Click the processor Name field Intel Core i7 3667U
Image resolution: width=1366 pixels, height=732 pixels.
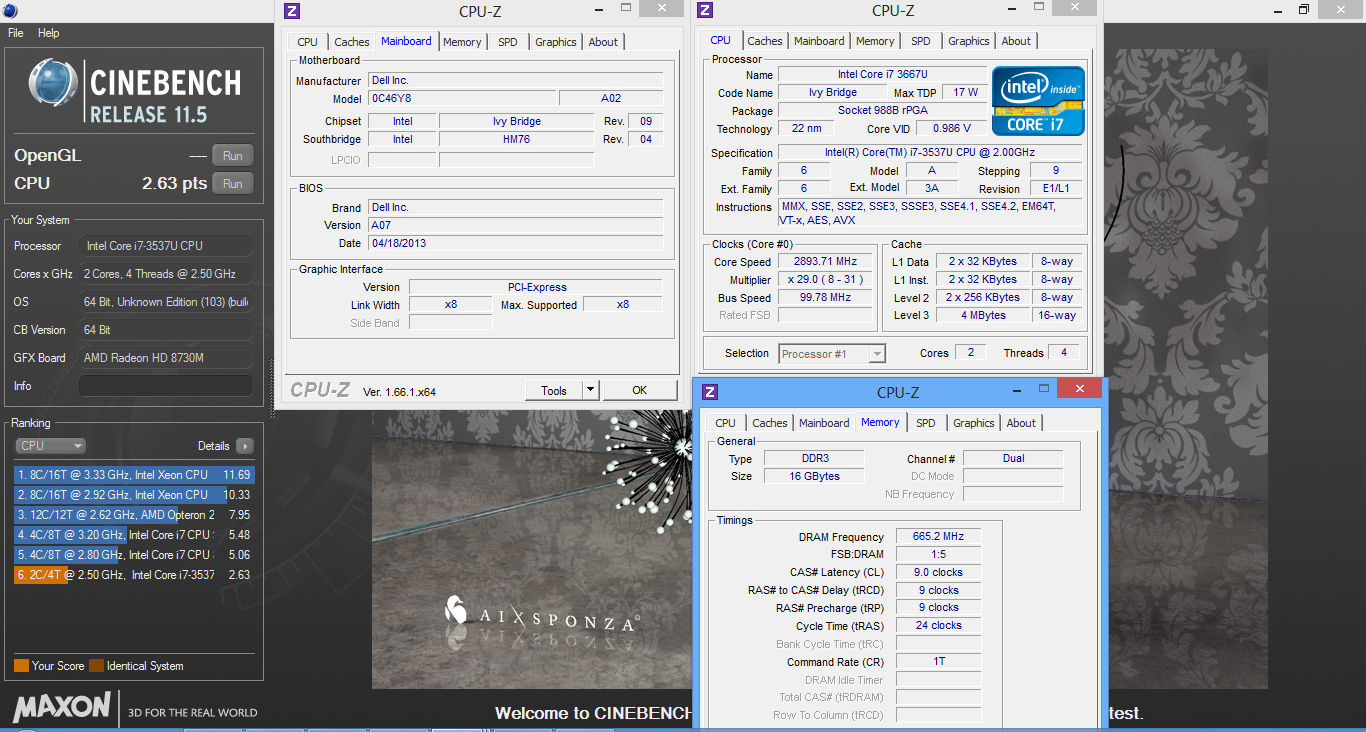point(881,75)
